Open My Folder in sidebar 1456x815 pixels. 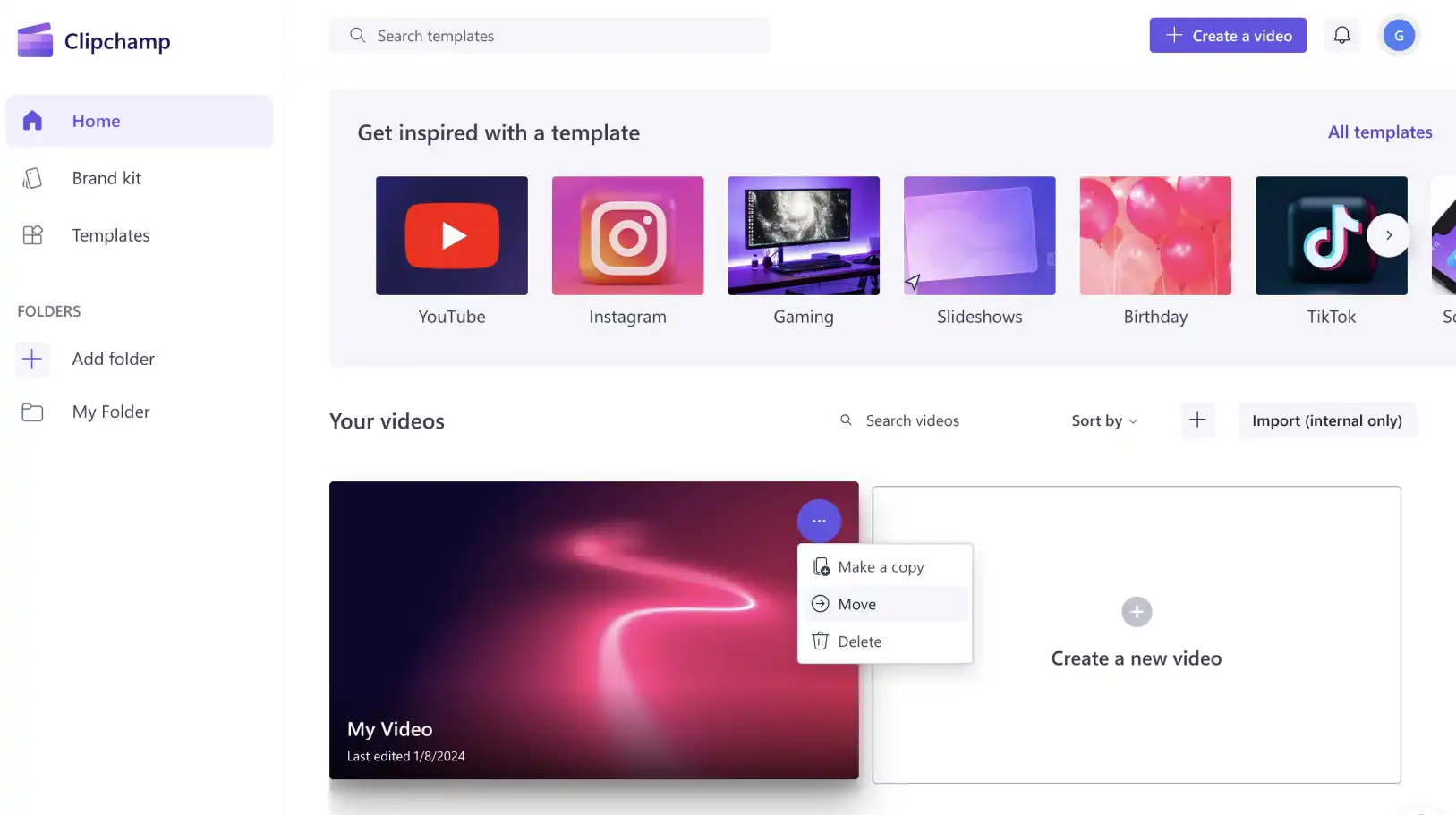140,412
